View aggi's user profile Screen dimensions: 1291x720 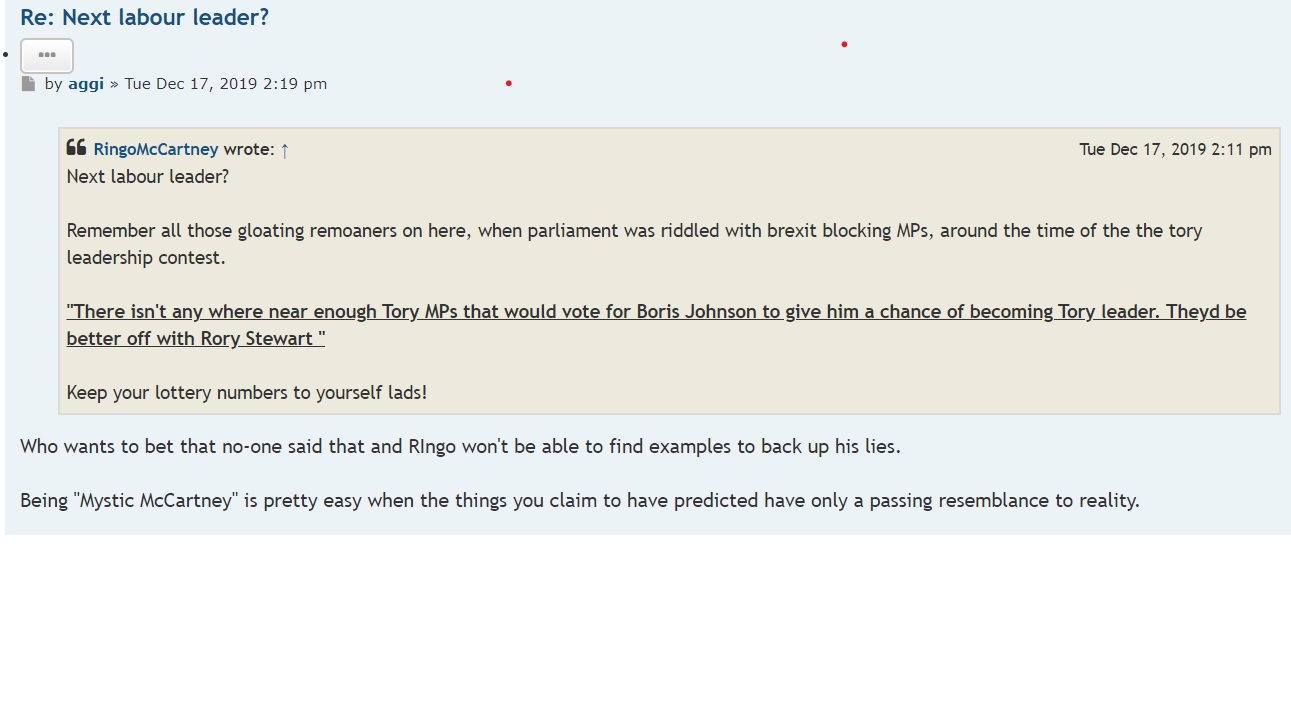(x=86, y=84)
